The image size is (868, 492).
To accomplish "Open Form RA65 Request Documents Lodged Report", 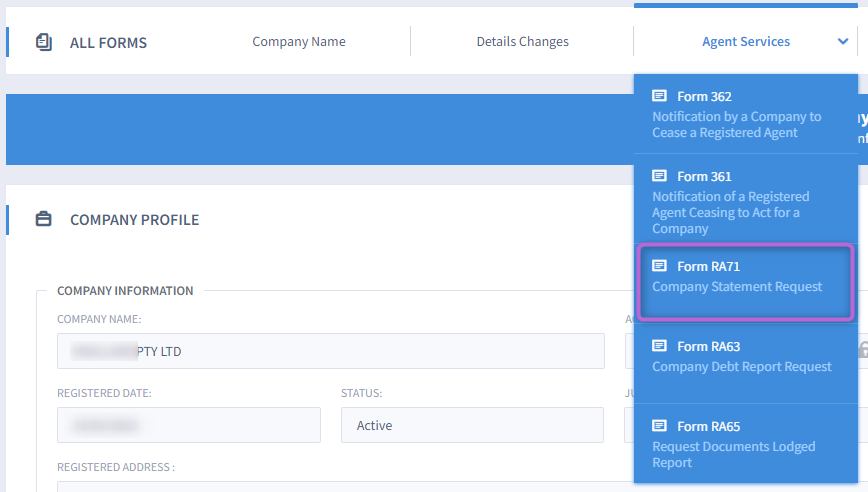I will [746, 443].
